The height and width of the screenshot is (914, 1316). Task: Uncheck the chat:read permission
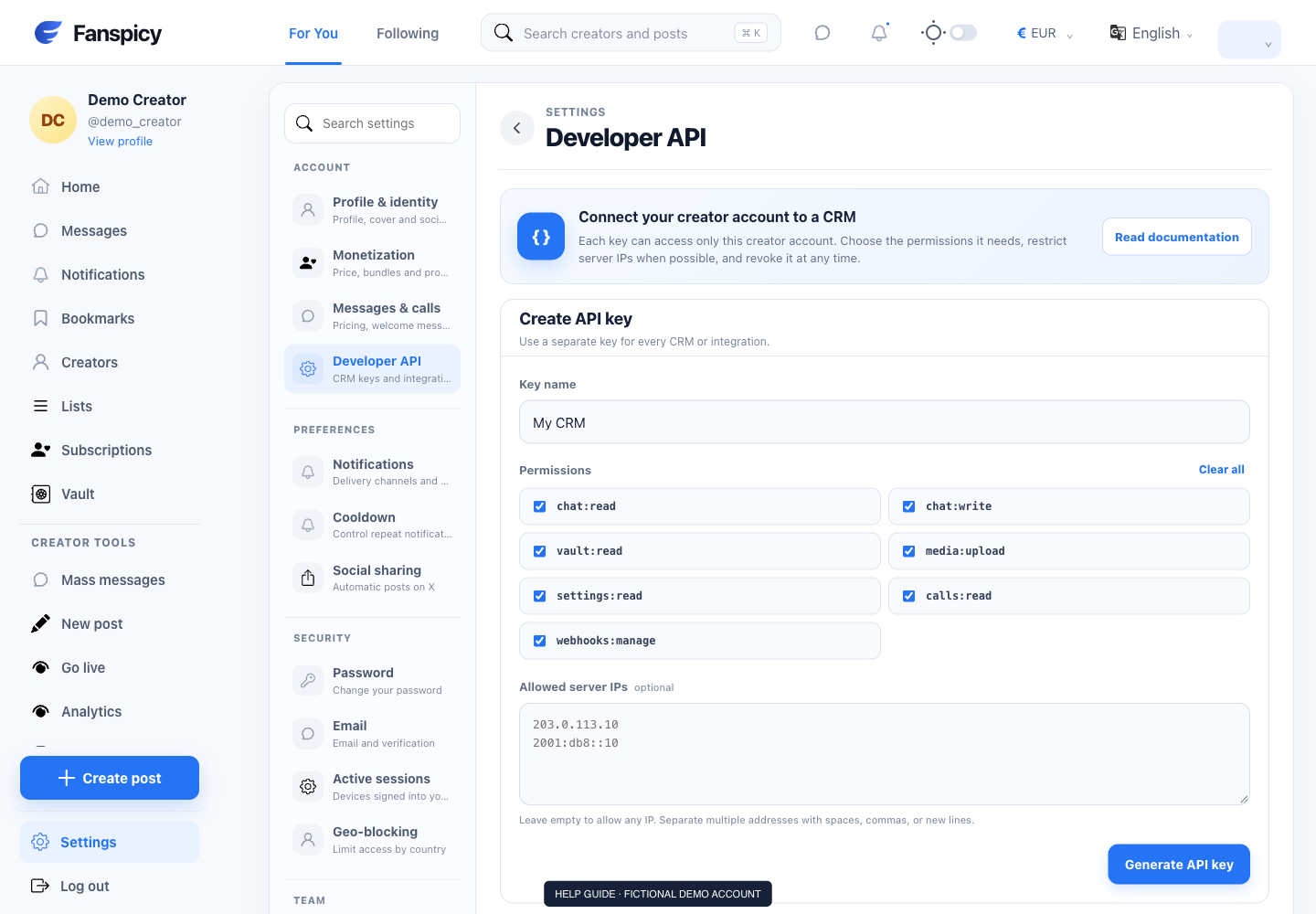click(x=540, y=506)
